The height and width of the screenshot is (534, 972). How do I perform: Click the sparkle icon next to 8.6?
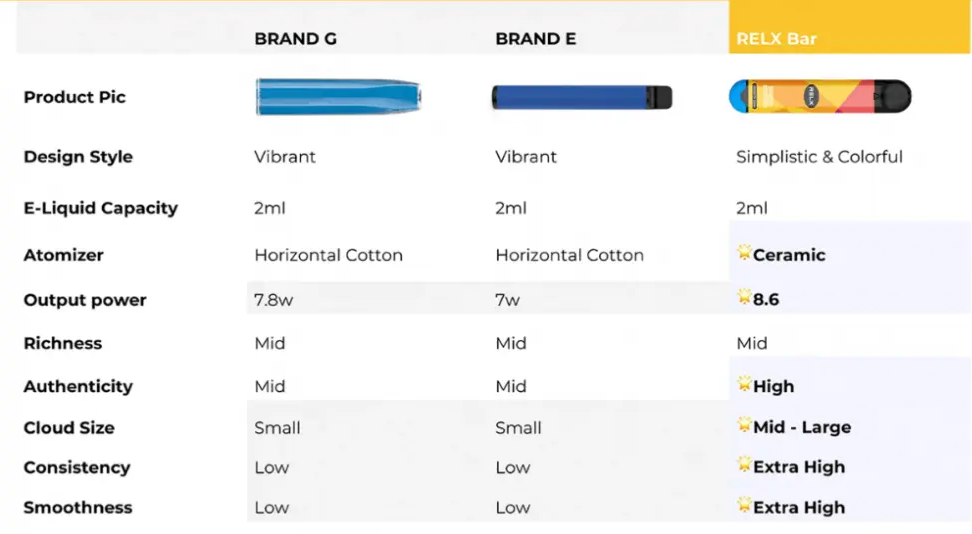pos(744,297)
